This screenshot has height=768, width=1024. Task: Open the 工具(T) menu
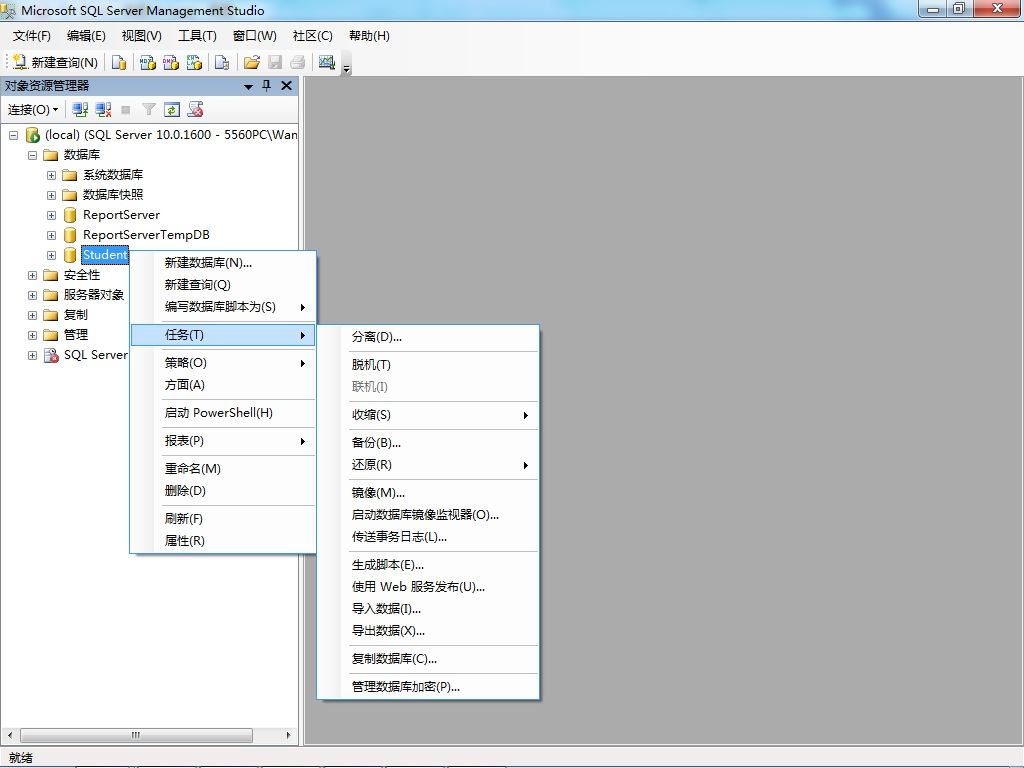pyautogui.click(x=197, y=36)
